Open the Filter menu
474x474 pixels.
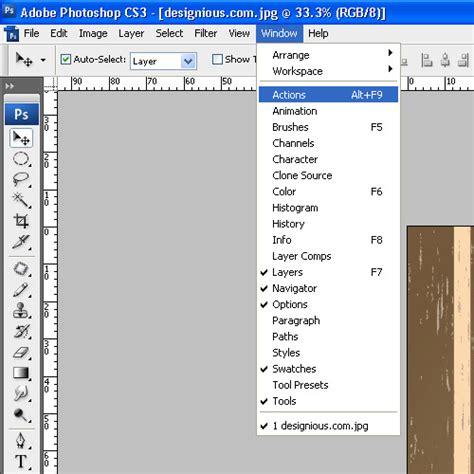[206, 33]
